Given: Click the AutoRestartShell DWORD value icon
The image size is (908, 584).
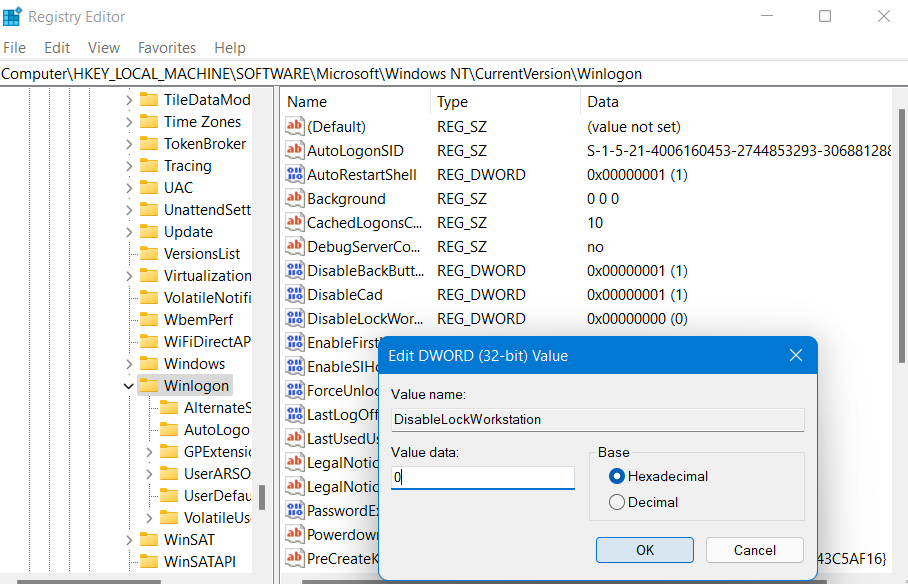Looking at the screenshot, I should coord(294,175).
